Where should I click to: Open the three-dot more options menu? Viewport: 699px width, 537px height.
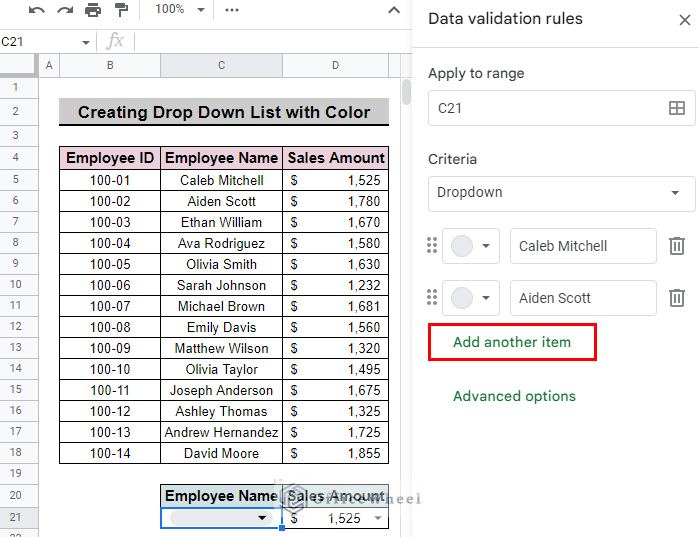coord(232,10)
